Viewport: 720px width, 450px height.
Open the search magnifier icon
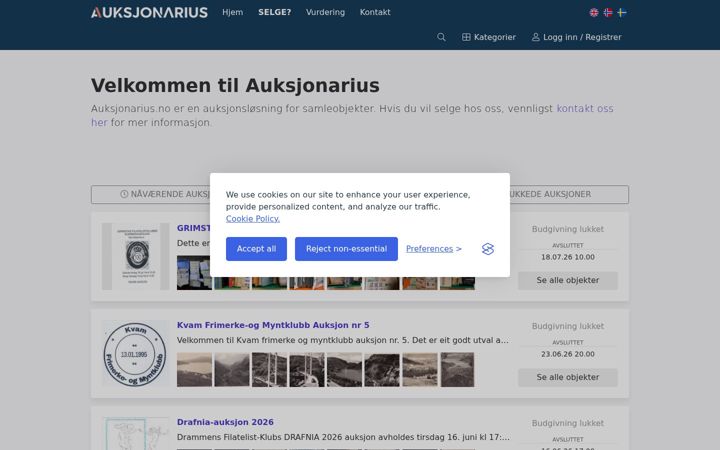pyautogui.click(x=441, y=37)
